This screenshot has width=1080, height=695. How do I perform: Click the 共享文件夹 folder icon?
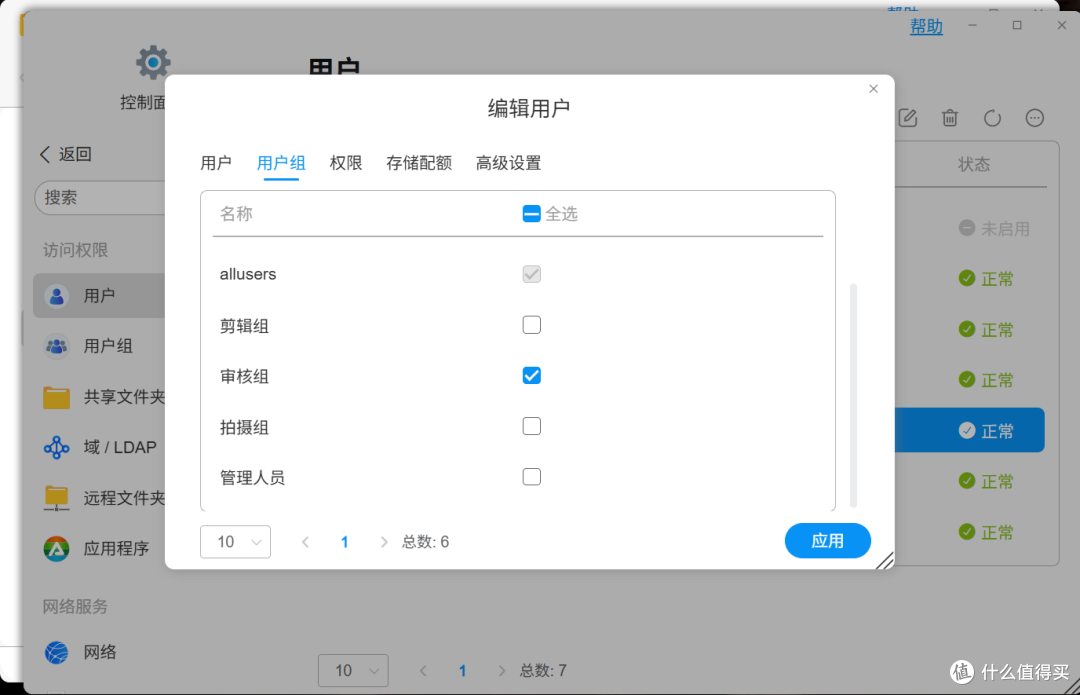(56, 397)
